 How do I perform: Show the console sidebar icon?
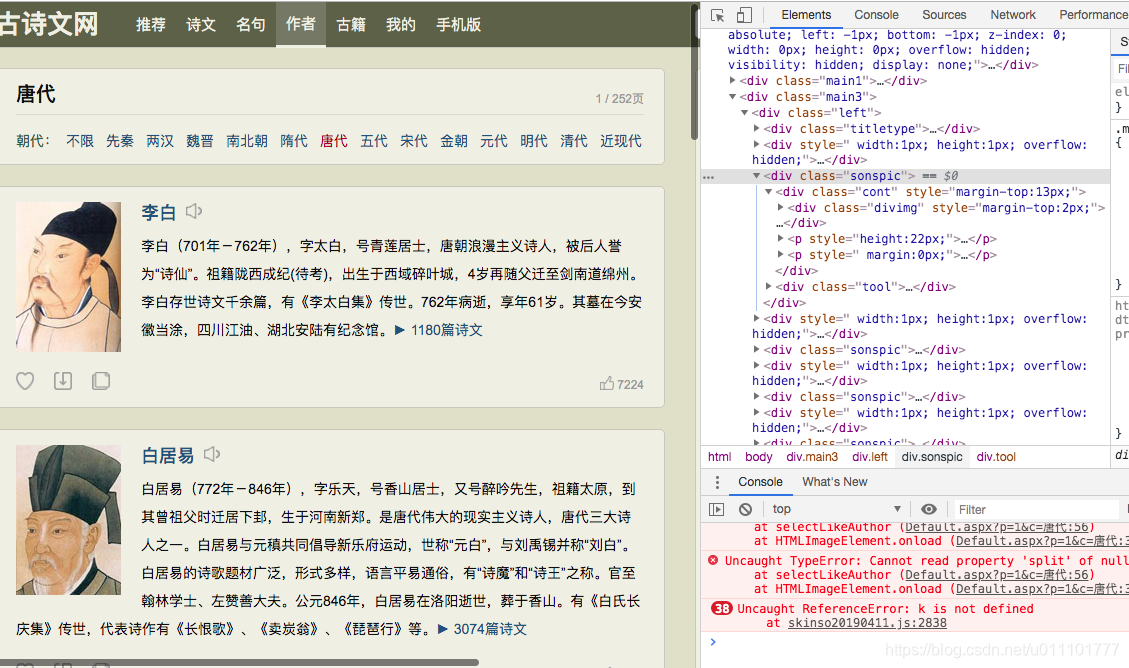(x=716, y=509)
